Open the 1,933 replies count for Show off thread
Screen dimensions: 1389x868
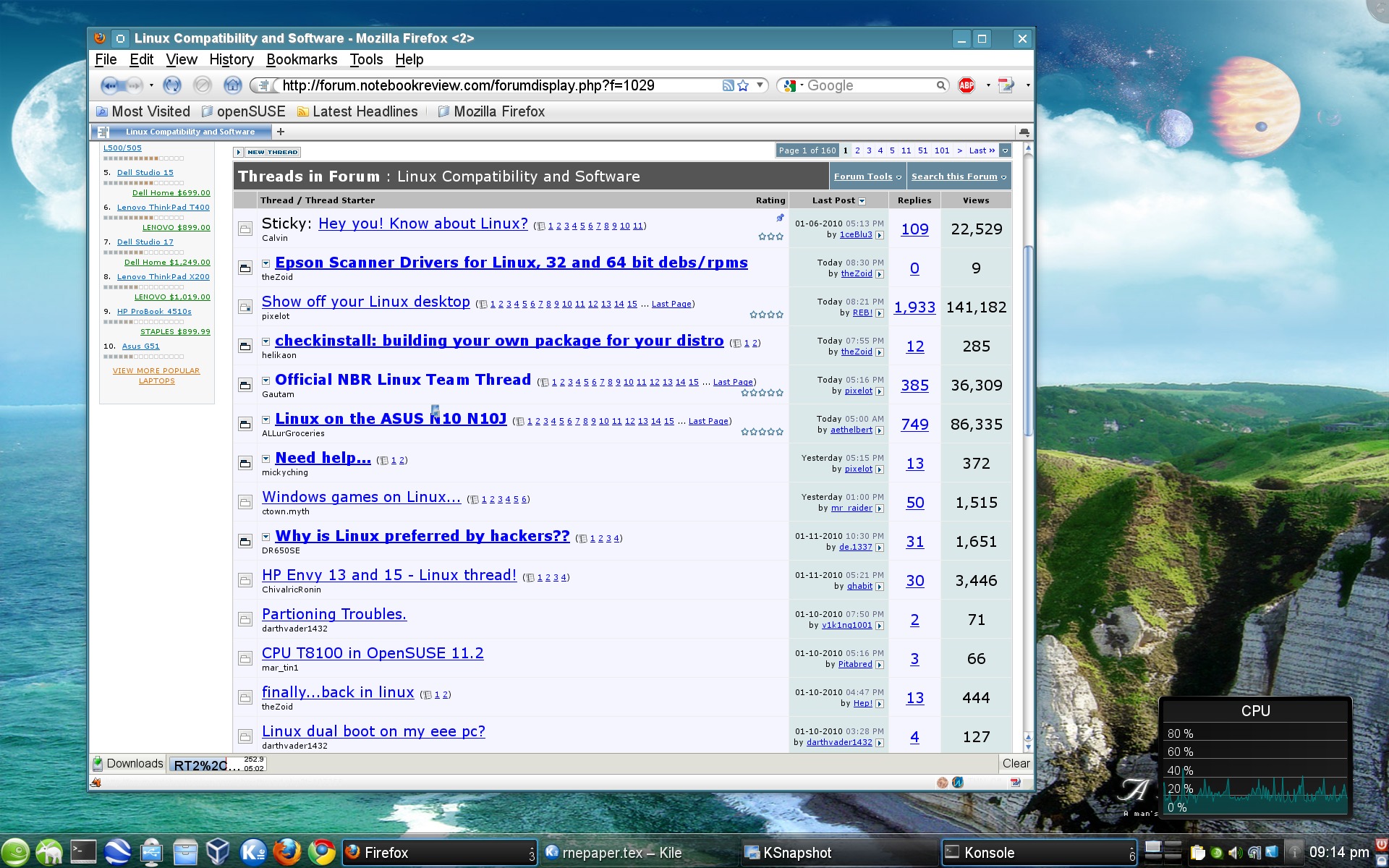click(914, 307)
